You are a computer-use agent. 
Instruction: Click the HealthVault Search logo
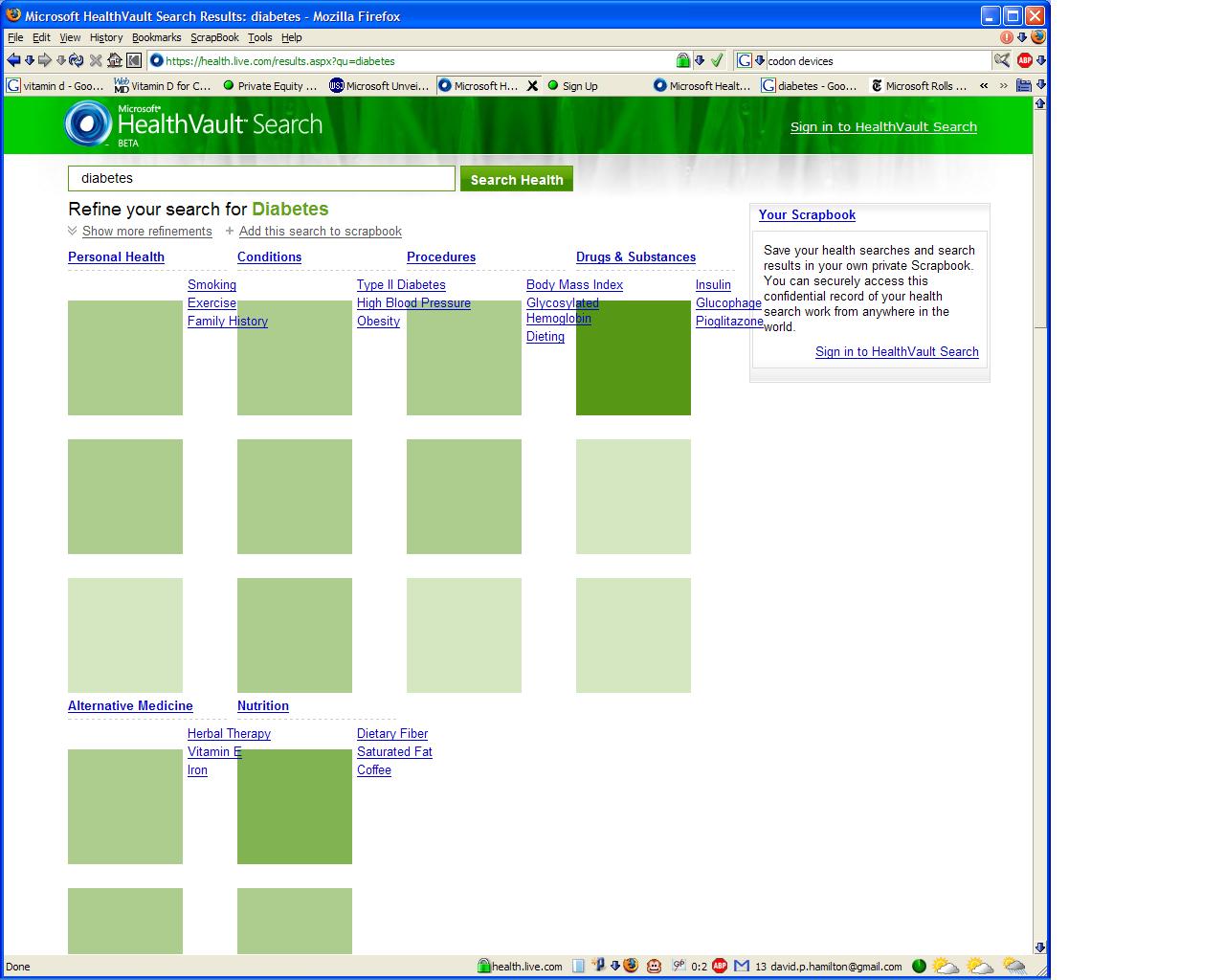(193, 125)
